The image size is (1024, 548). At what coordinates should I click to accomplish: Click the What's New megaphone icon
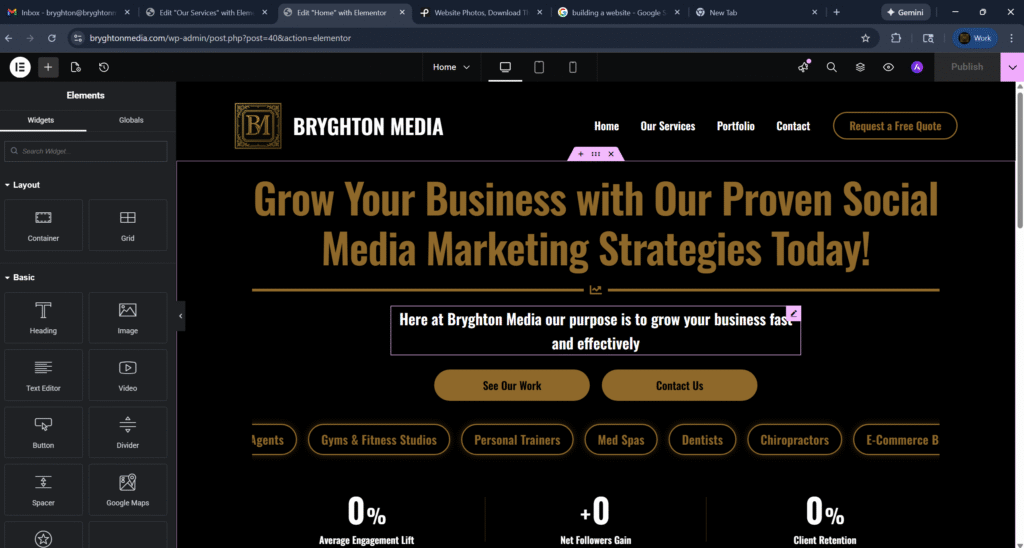pyautogui.click(x=803, y=67)
